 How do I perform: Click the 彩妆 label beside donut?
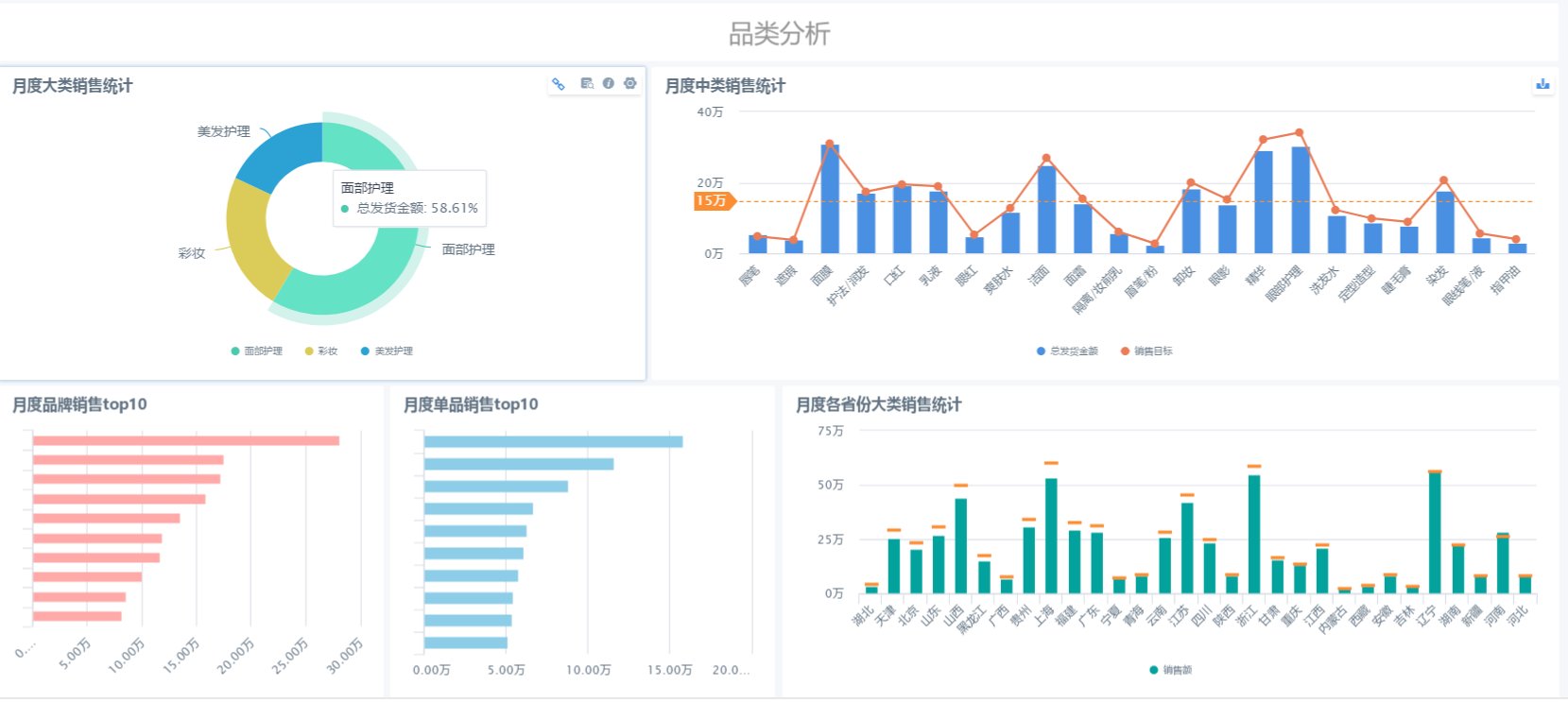coord(192,253)
